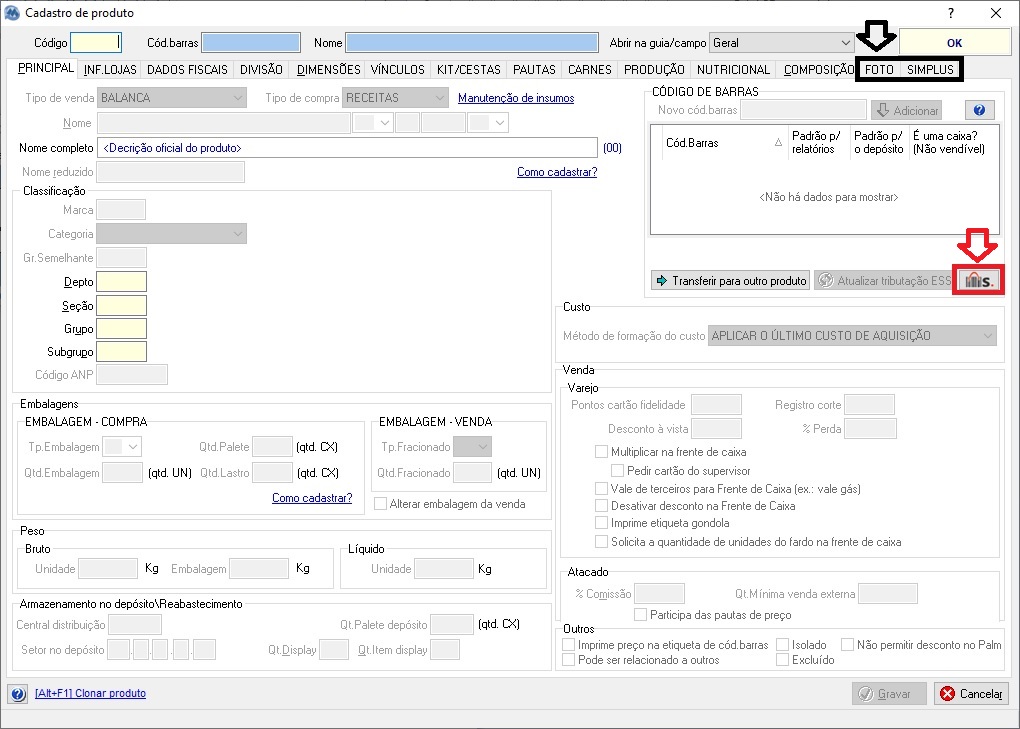1020x729 pixels.
Task: Enable Imprime preço na etiqueta de cód.barras
Action: pyautogui.click(x=569, y=644)
